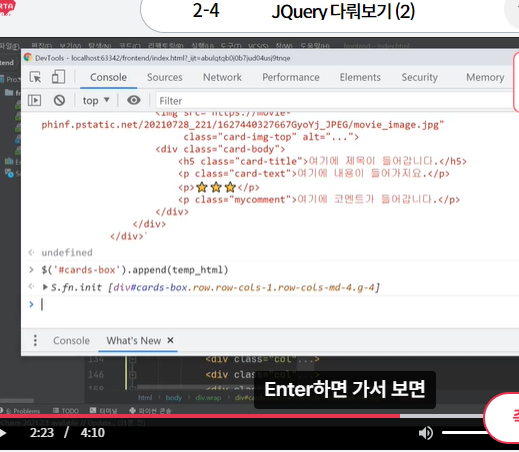
Task: Open the Problems tool window in IDE
Action: click(23, 411)
